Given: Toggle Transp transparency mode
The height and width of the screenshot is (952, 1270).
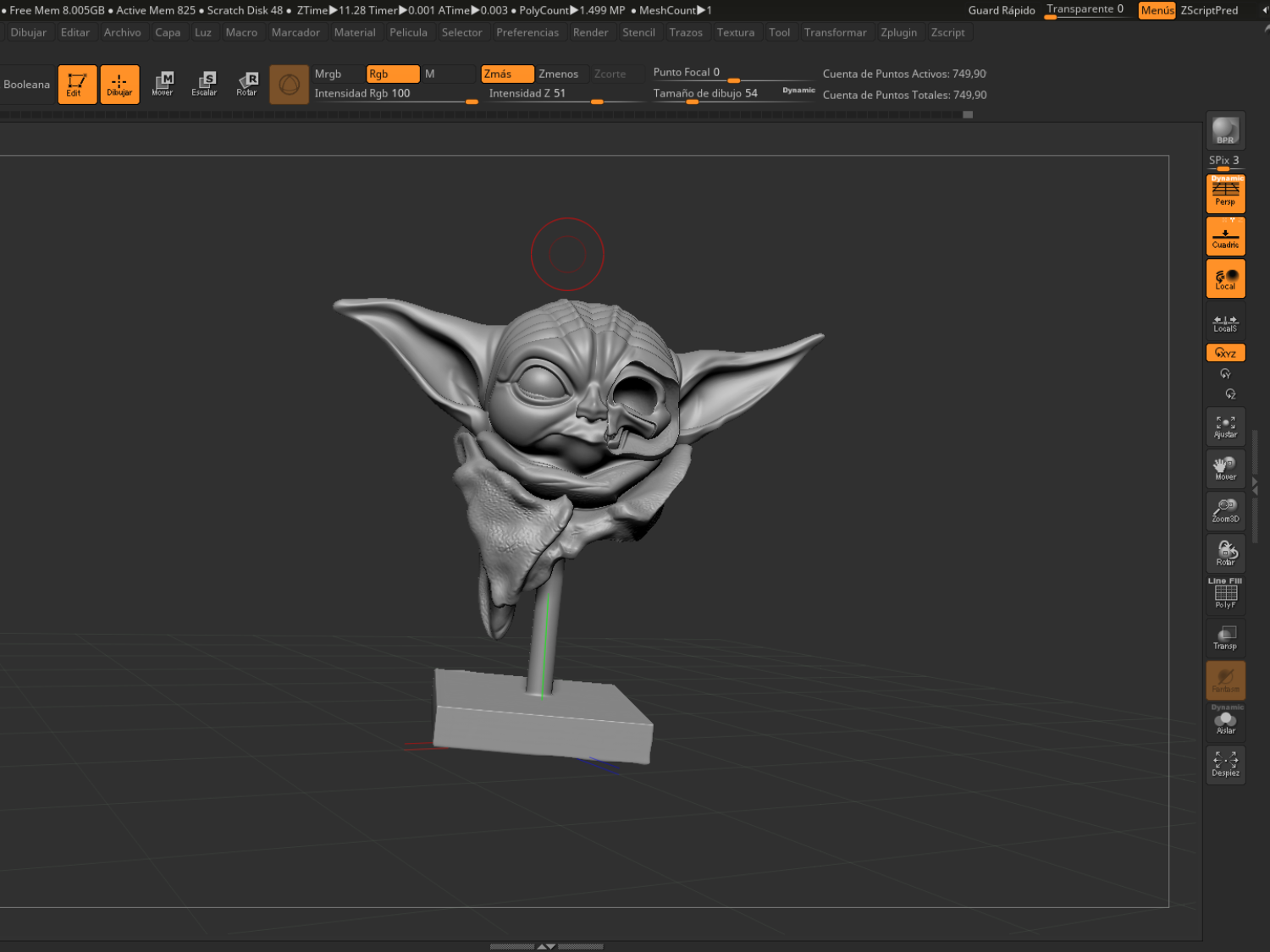Looking at the screenshot, I should pyautogui.click(x=1225, y=638).
